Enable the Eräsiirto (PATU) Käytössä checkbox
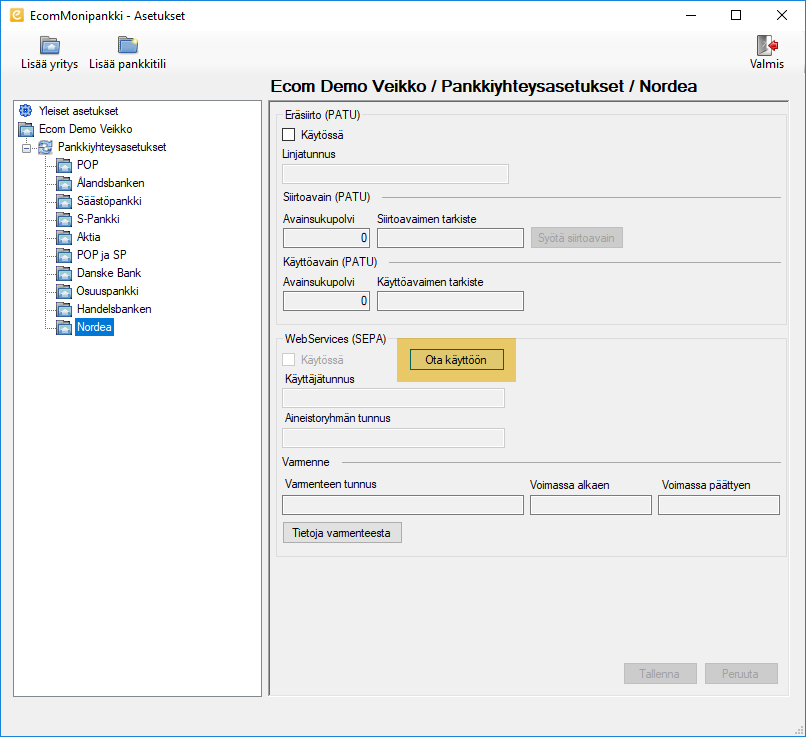The image size is (806, 737). coord(289,135)
